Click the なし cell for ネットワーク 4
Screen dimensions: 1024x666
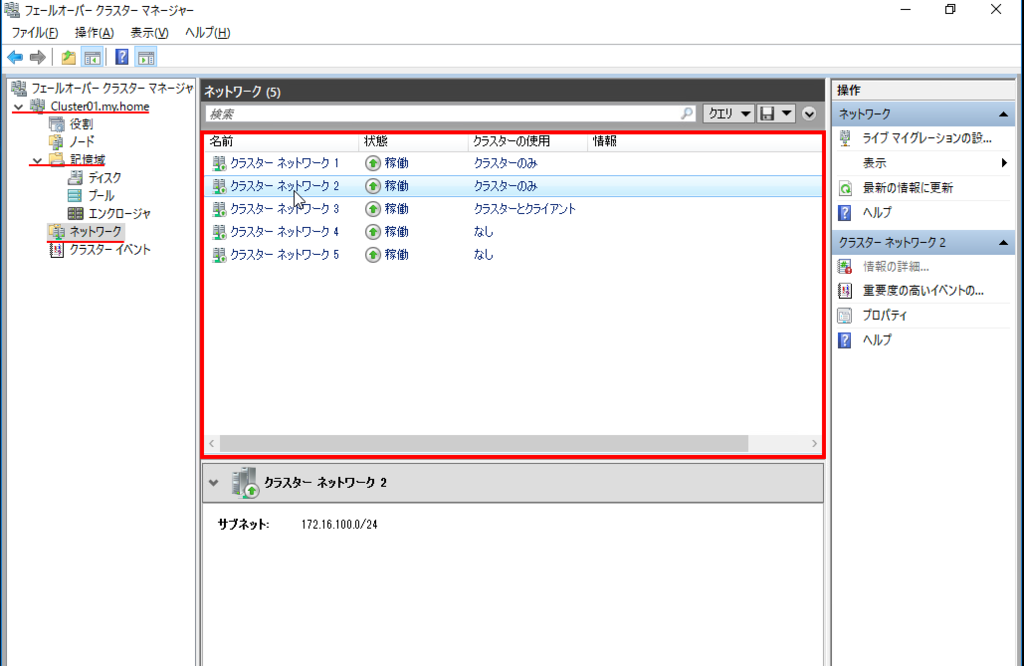(483, 232)
